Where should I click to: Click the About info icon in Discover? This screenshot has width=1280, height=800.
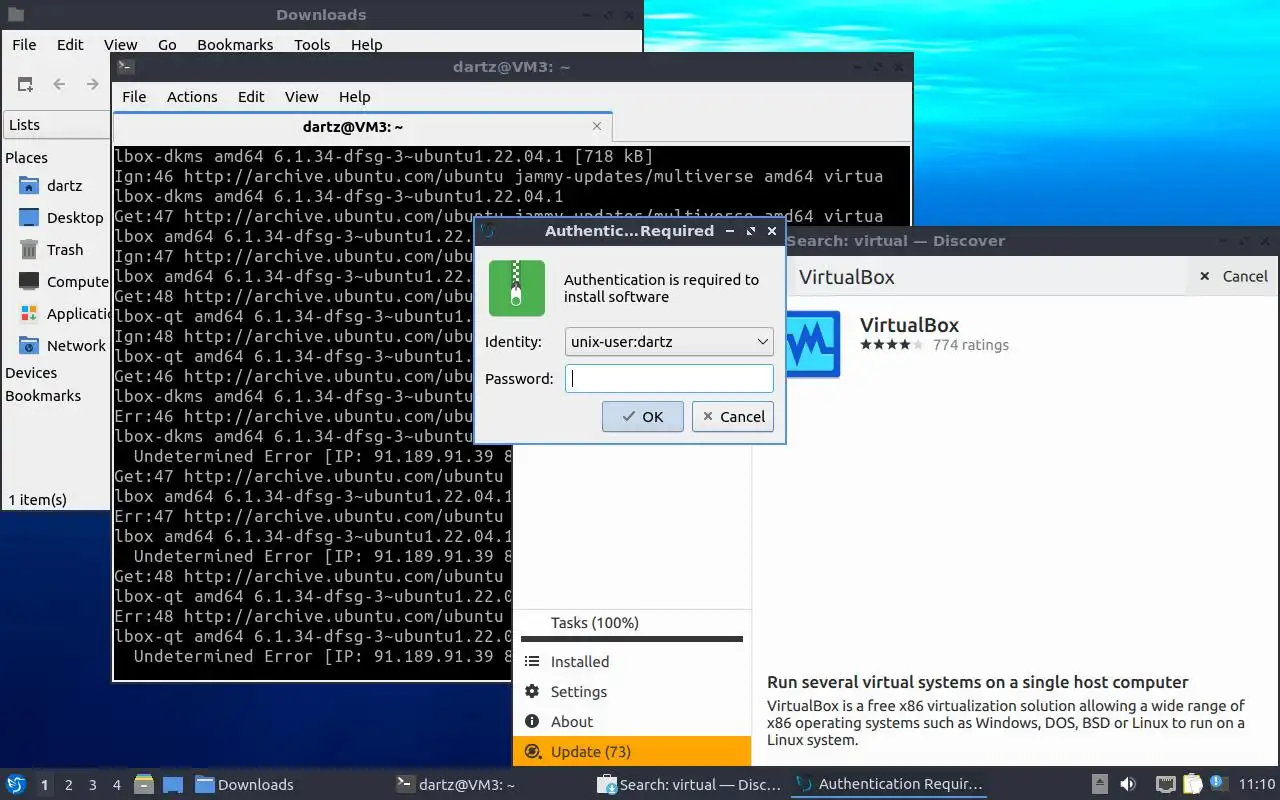point(532,721)
